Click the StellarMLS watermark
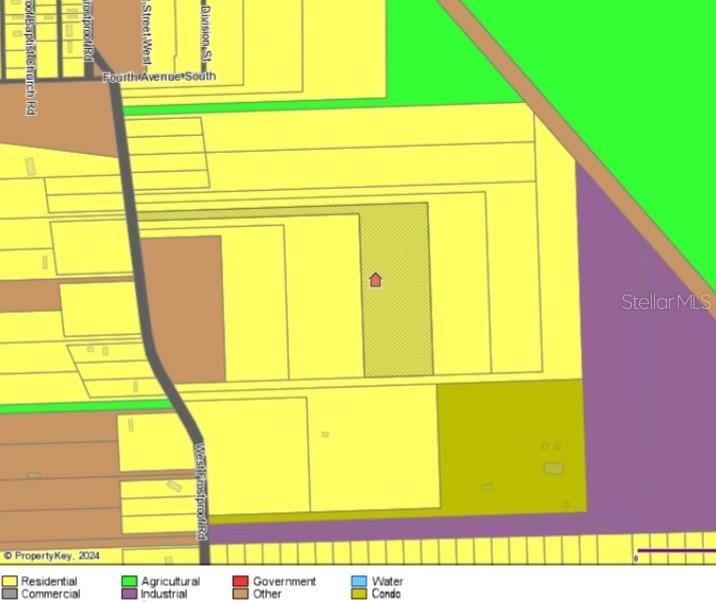 [665, 301]
